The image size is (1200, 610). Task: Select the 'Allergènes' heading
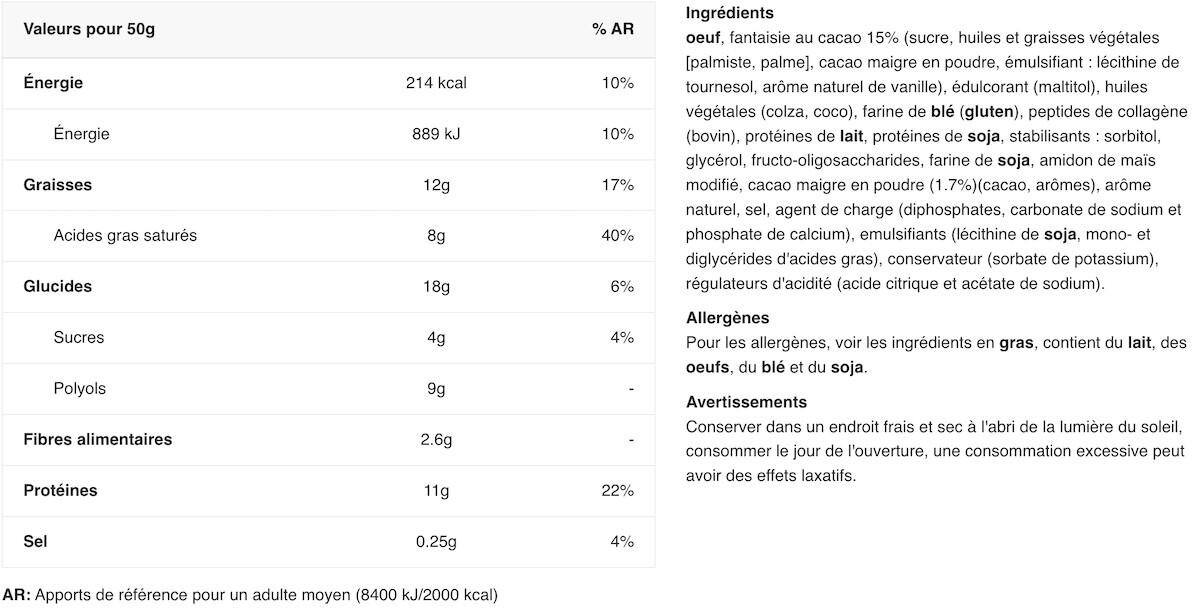(x=728, y=318)
